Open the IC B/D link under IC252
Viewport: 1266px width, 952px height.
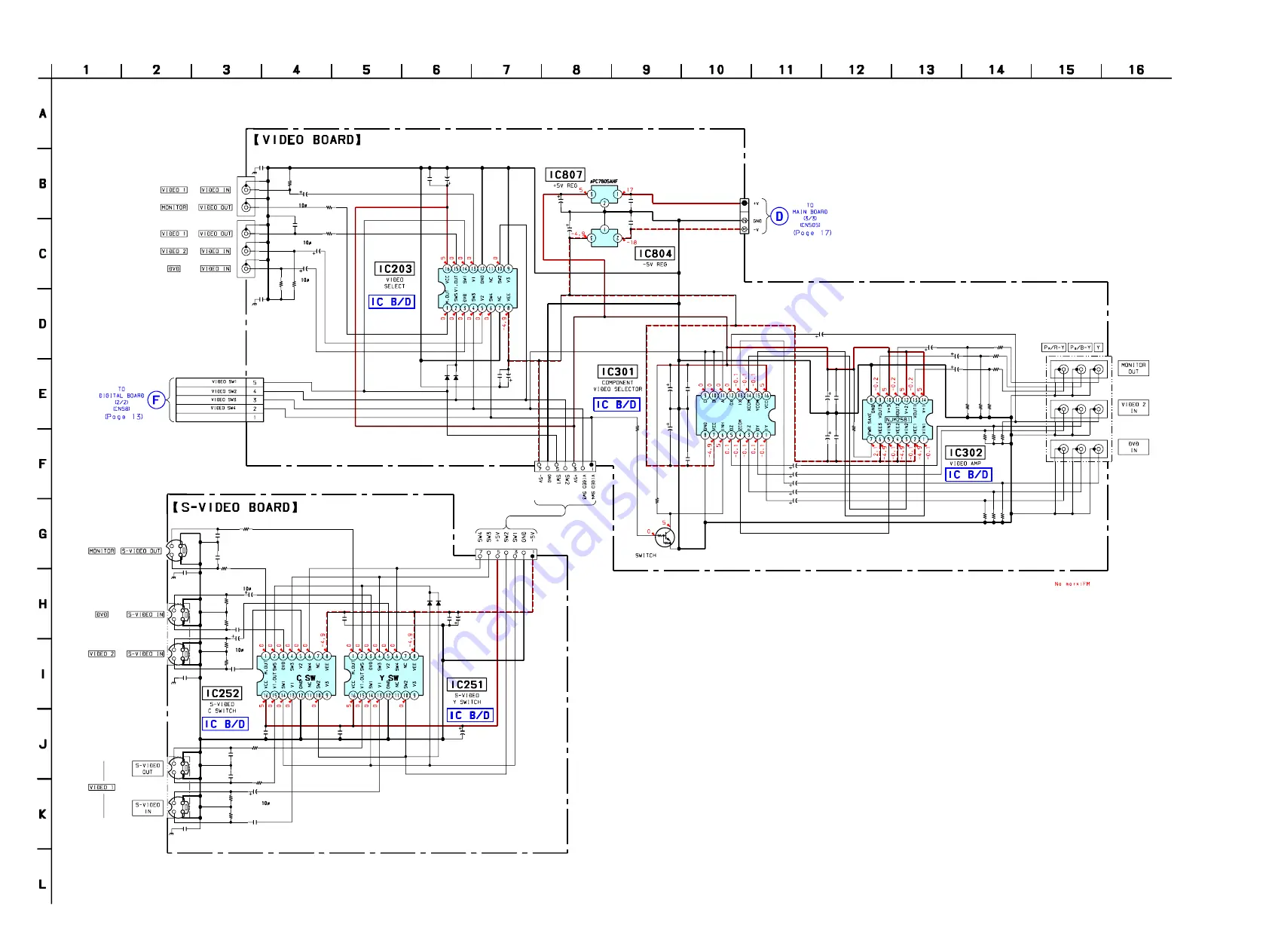tap(225, 724)
